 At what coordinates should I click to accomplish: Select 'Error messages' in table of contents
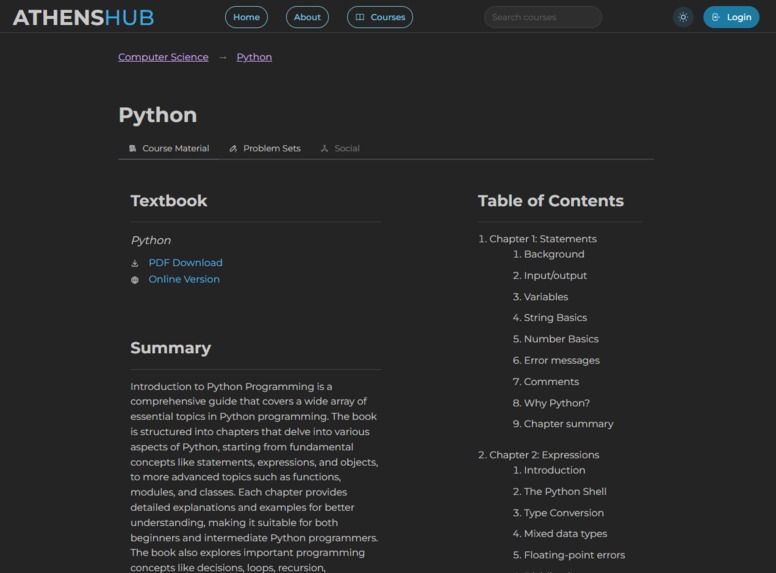562,360
